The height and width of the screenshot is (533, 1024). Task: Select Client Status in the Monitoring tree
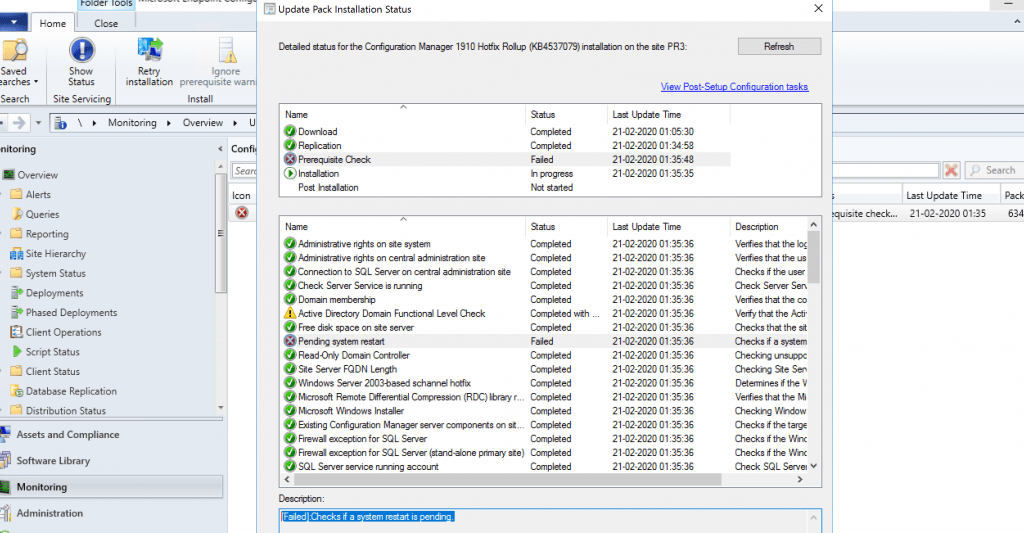coord(52,371)
